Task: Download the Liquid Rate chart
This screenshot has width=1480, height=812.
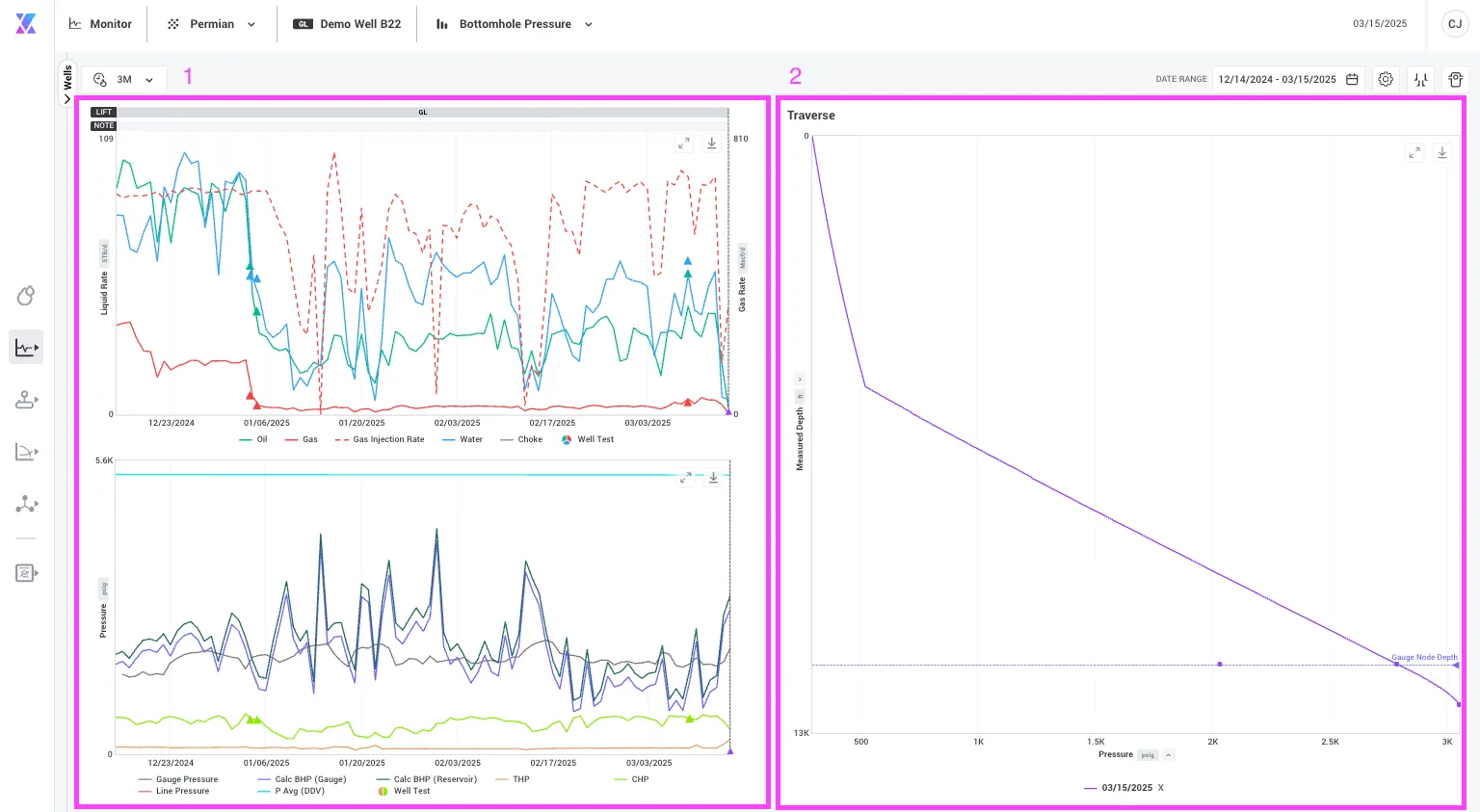Action: coord(712,144)
